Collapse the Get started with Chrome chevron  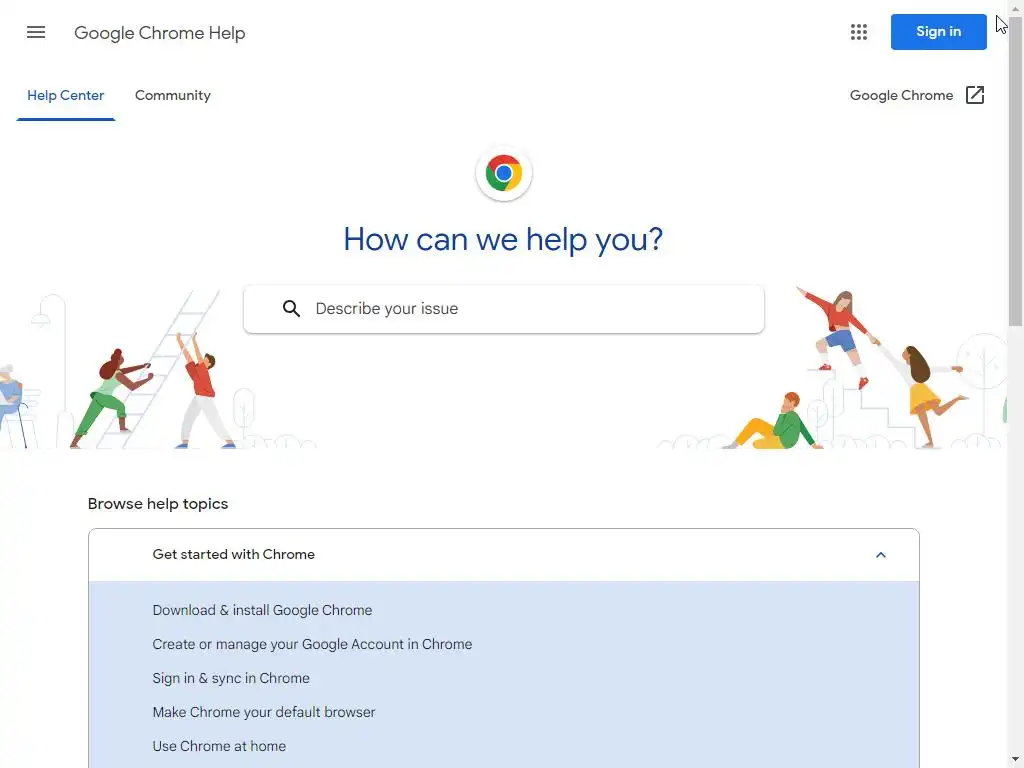tap(880, 555)
